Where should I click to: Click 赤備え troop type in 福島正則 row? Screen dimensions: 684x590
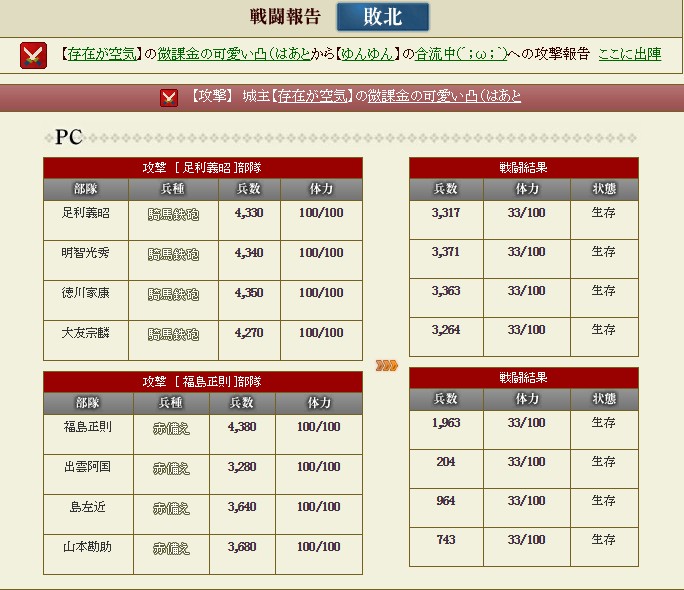(171, 429)
